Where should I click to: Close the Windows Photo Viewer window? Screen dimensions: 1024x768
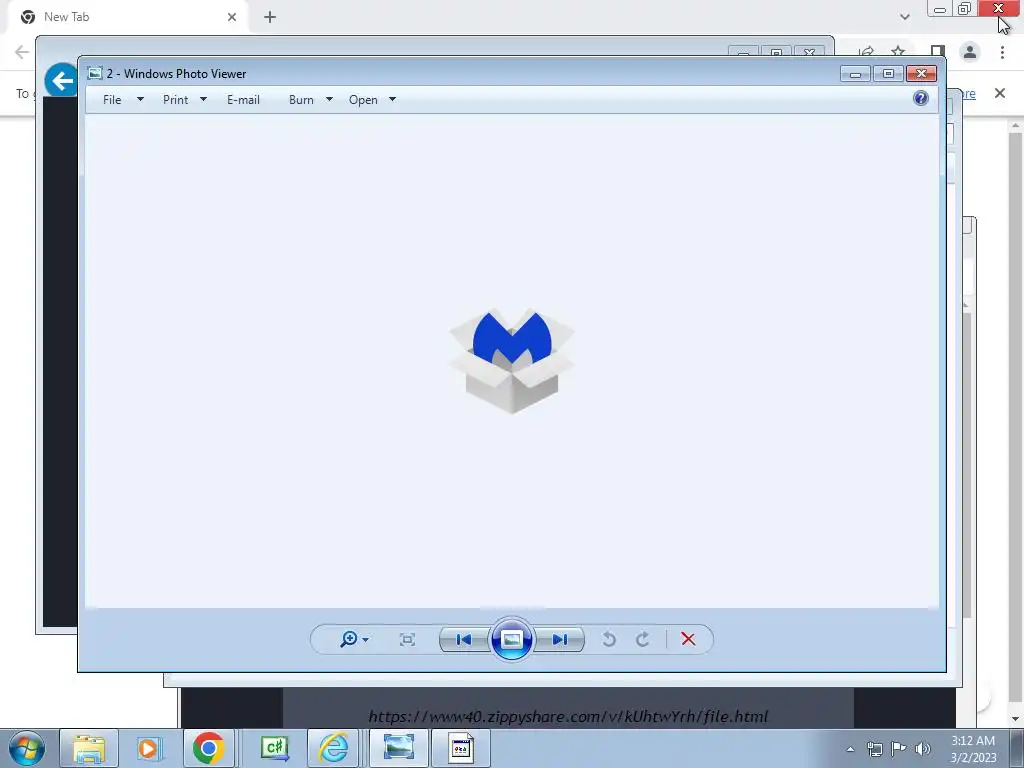(921, 74)
